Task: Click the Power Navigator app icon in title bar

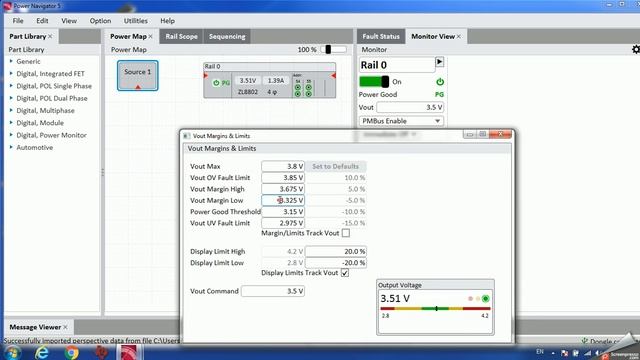Action: tap(7, 6)
